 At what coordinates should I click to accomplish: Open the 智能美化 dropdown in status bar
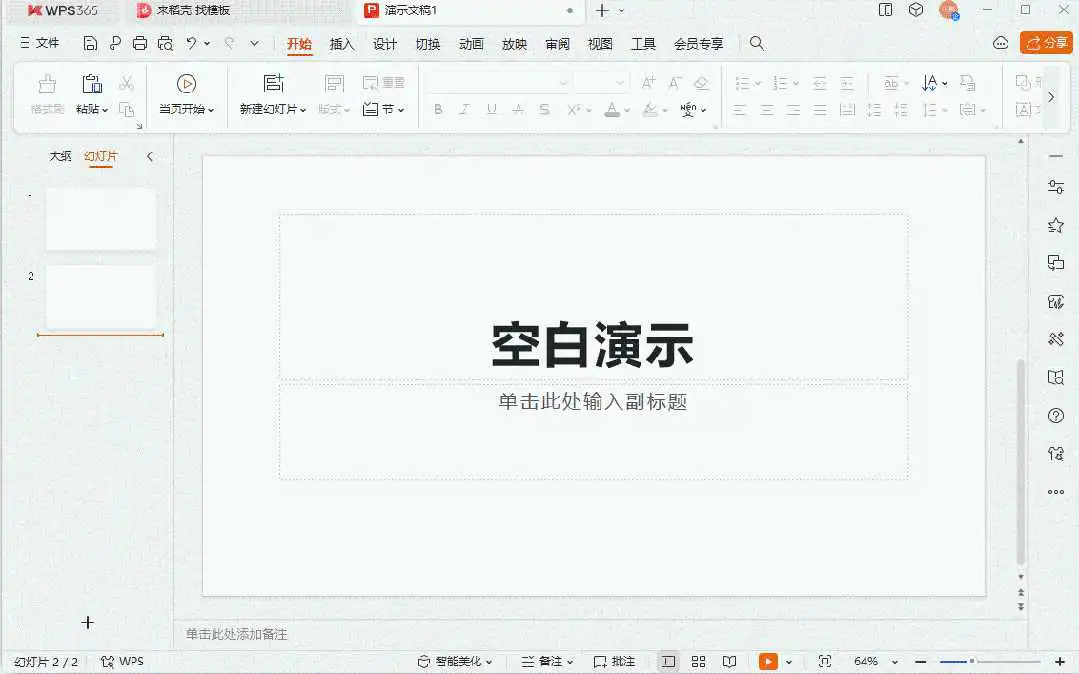coord(455,661)
